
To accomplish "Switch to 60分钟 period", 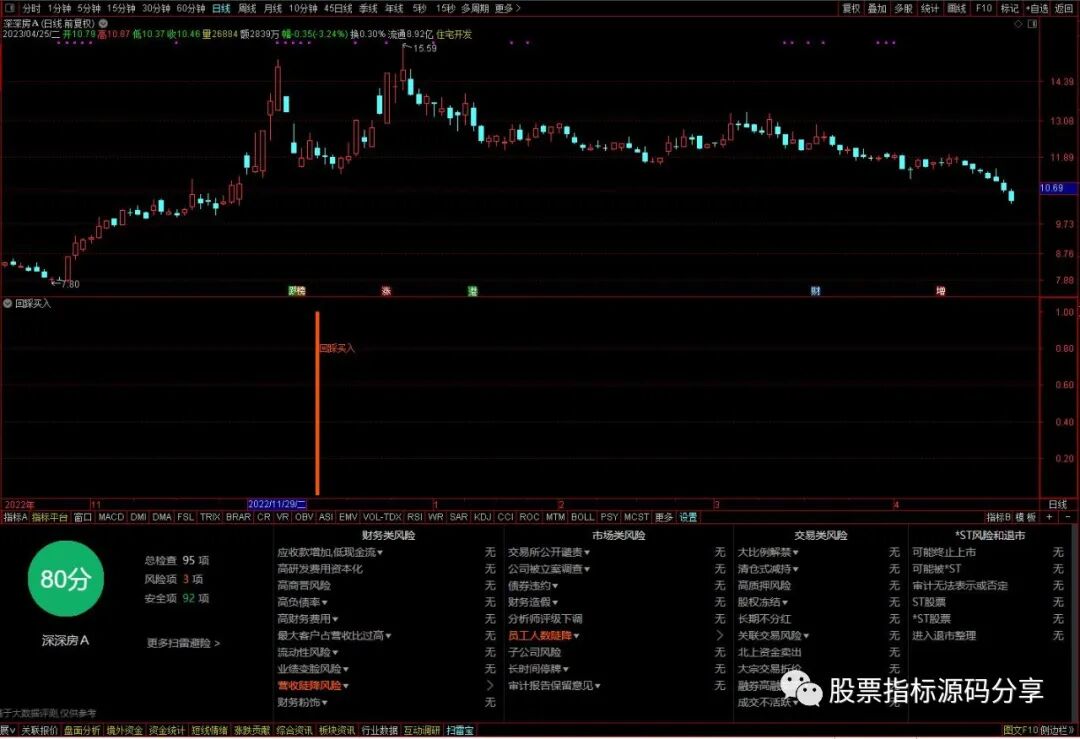I will [191, 8].
